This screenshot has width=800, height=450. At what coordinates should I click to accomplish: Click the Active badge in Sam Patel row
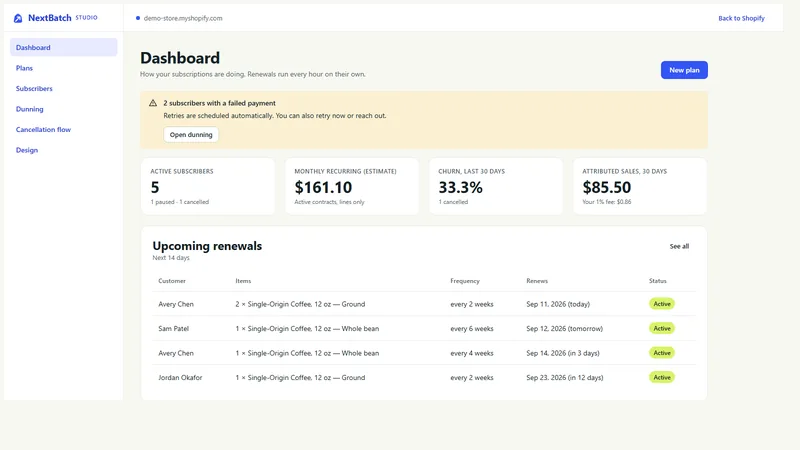click(x=662, y=329)
